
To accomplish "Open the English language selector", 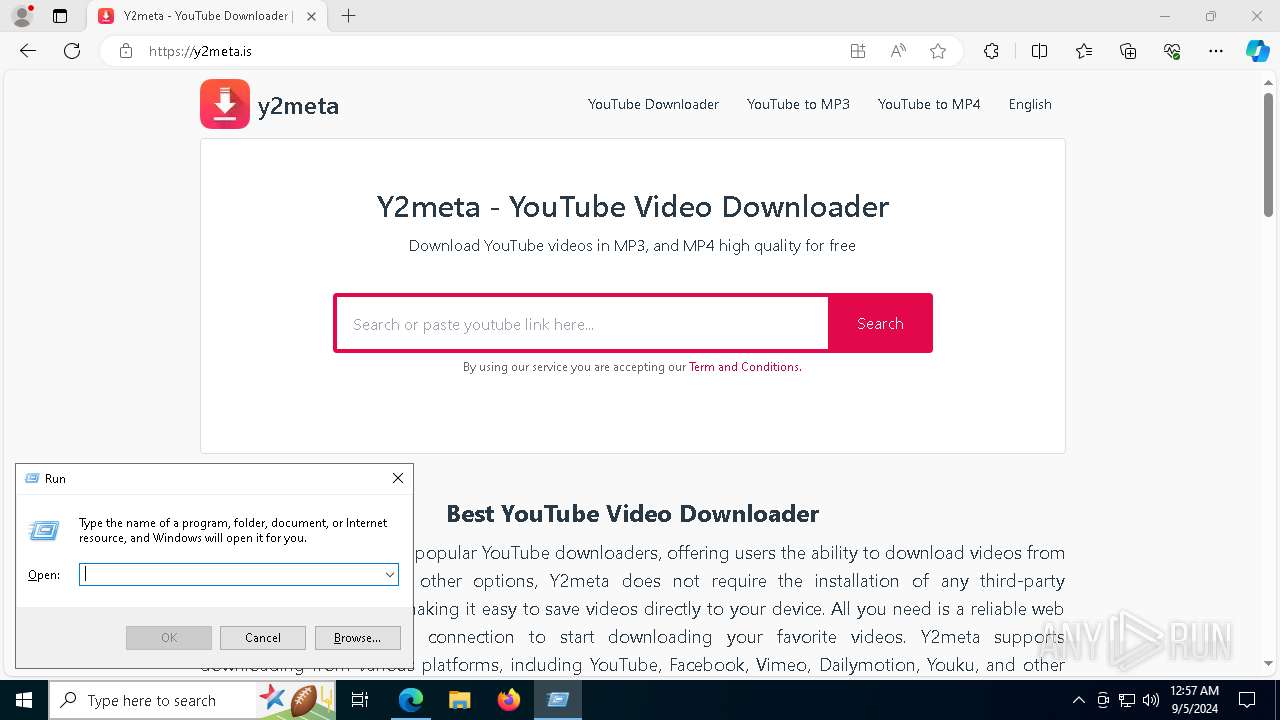I will 1030,104.
